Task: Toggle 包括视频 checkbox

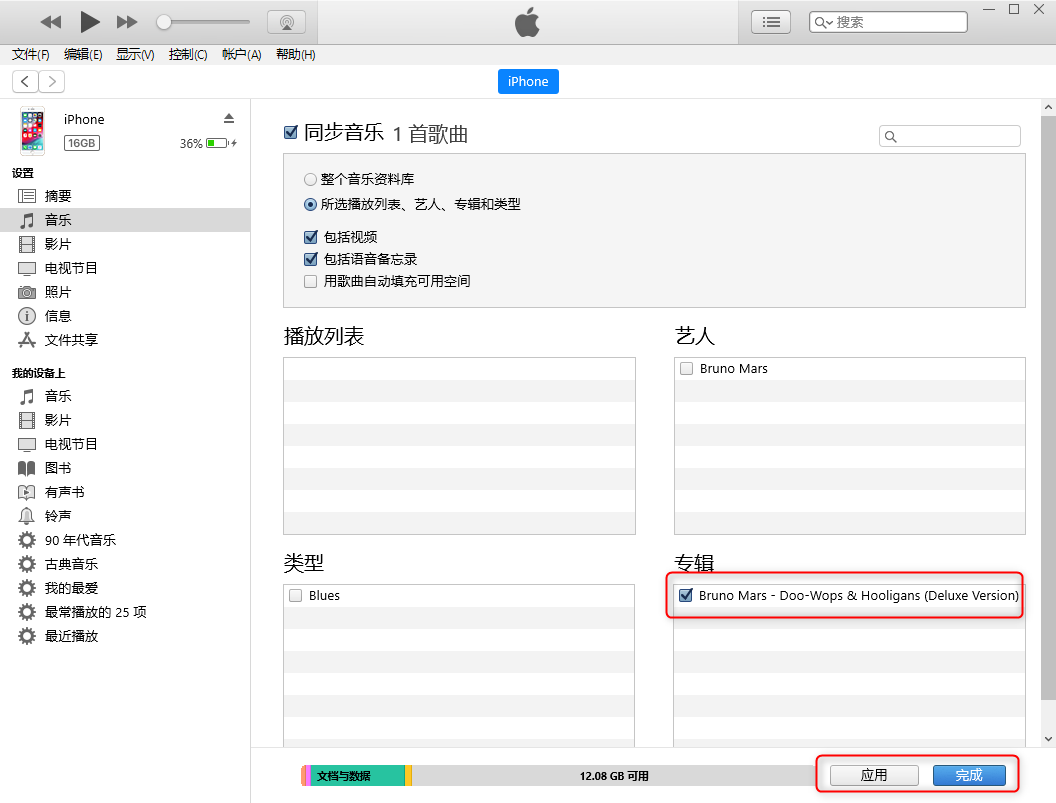Action: pos(310,237)
